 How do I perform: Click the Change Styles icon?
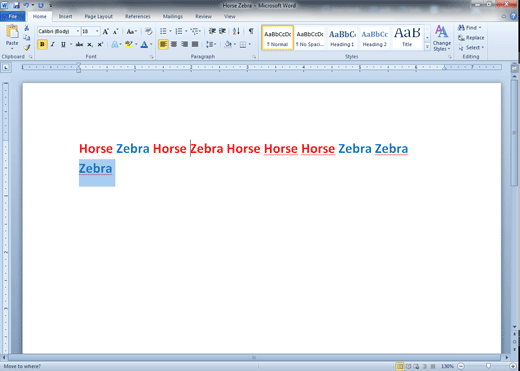coord(442,38)
